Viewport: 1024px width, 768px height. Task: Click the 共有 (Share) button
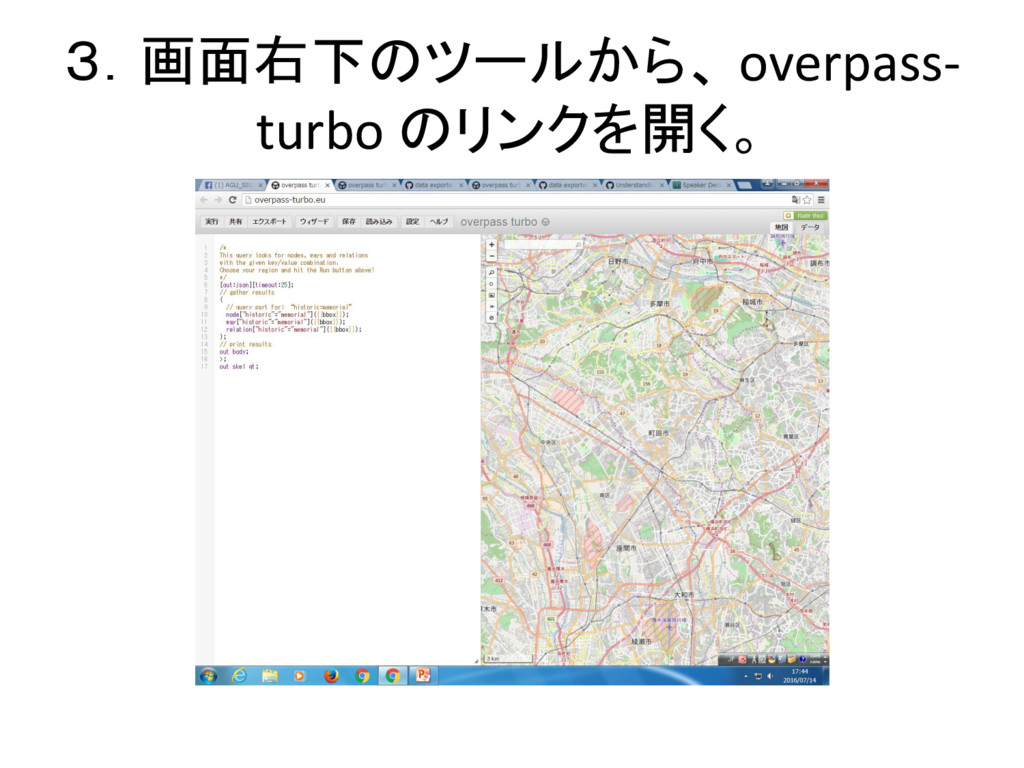click(x=236, y=222)
